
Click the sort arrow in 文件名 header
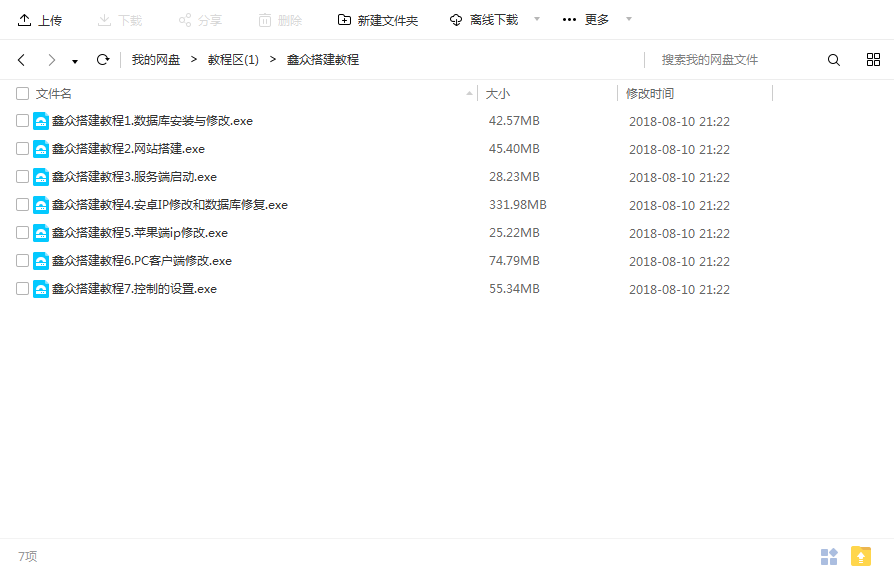[x=469, y=94]
